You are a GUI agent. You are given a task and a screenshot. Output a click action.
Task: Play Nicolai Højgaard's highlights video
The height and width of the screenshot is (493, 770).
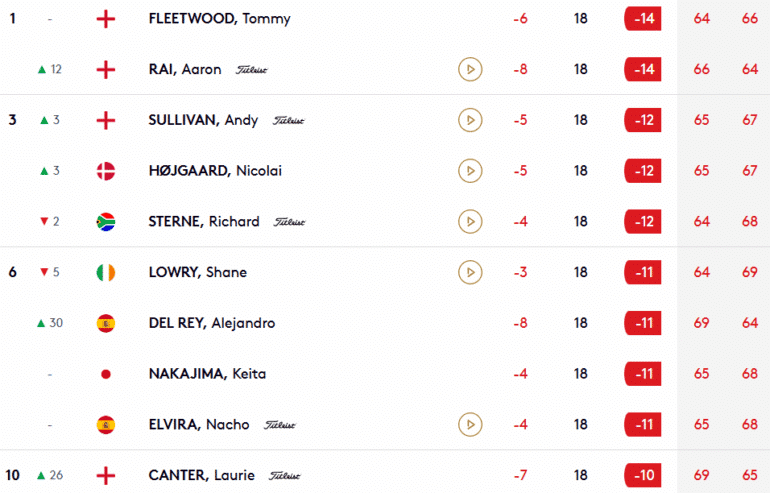click(467, 171)
